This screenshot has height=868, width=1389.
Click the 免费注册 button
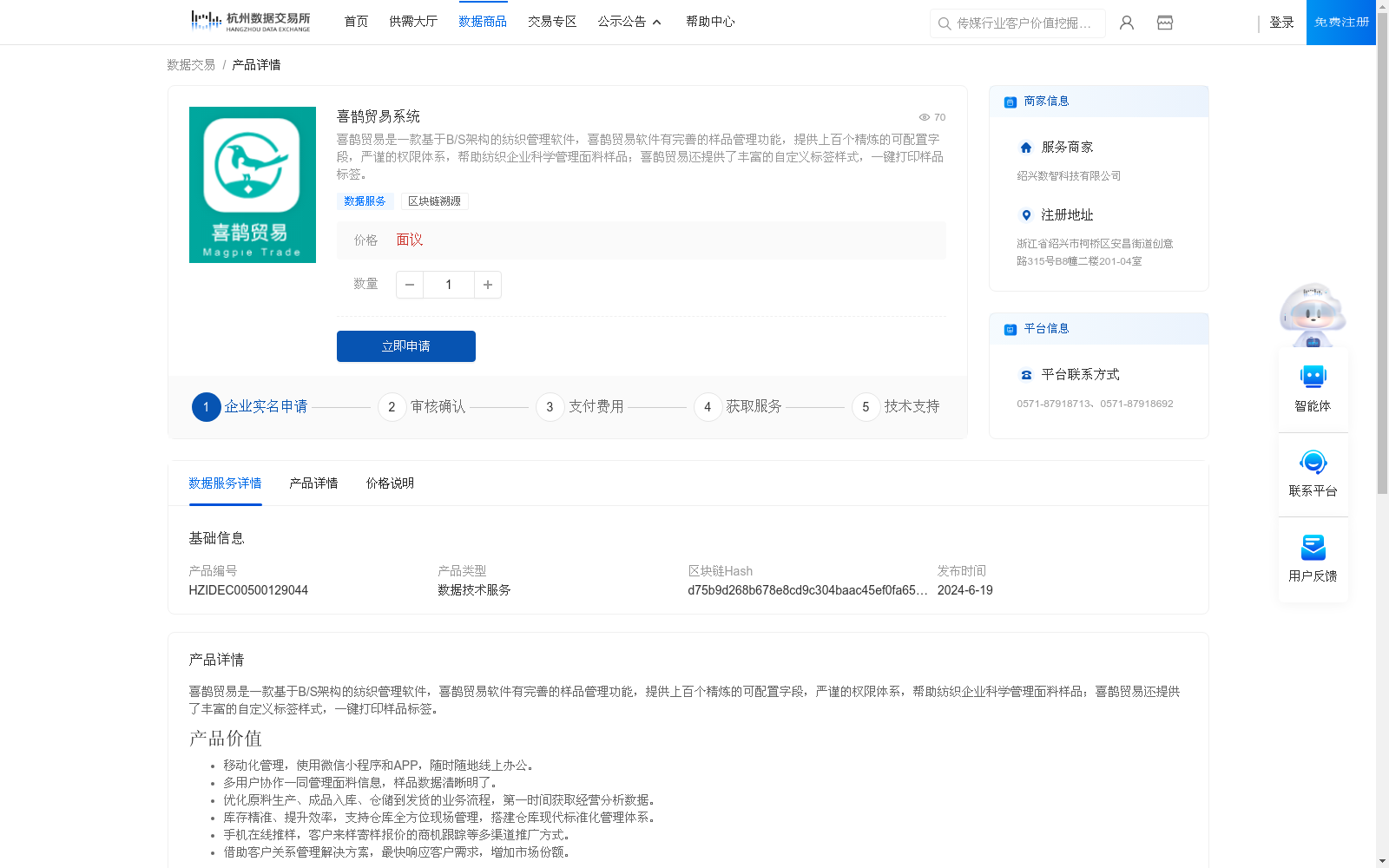coord(1341,23)
